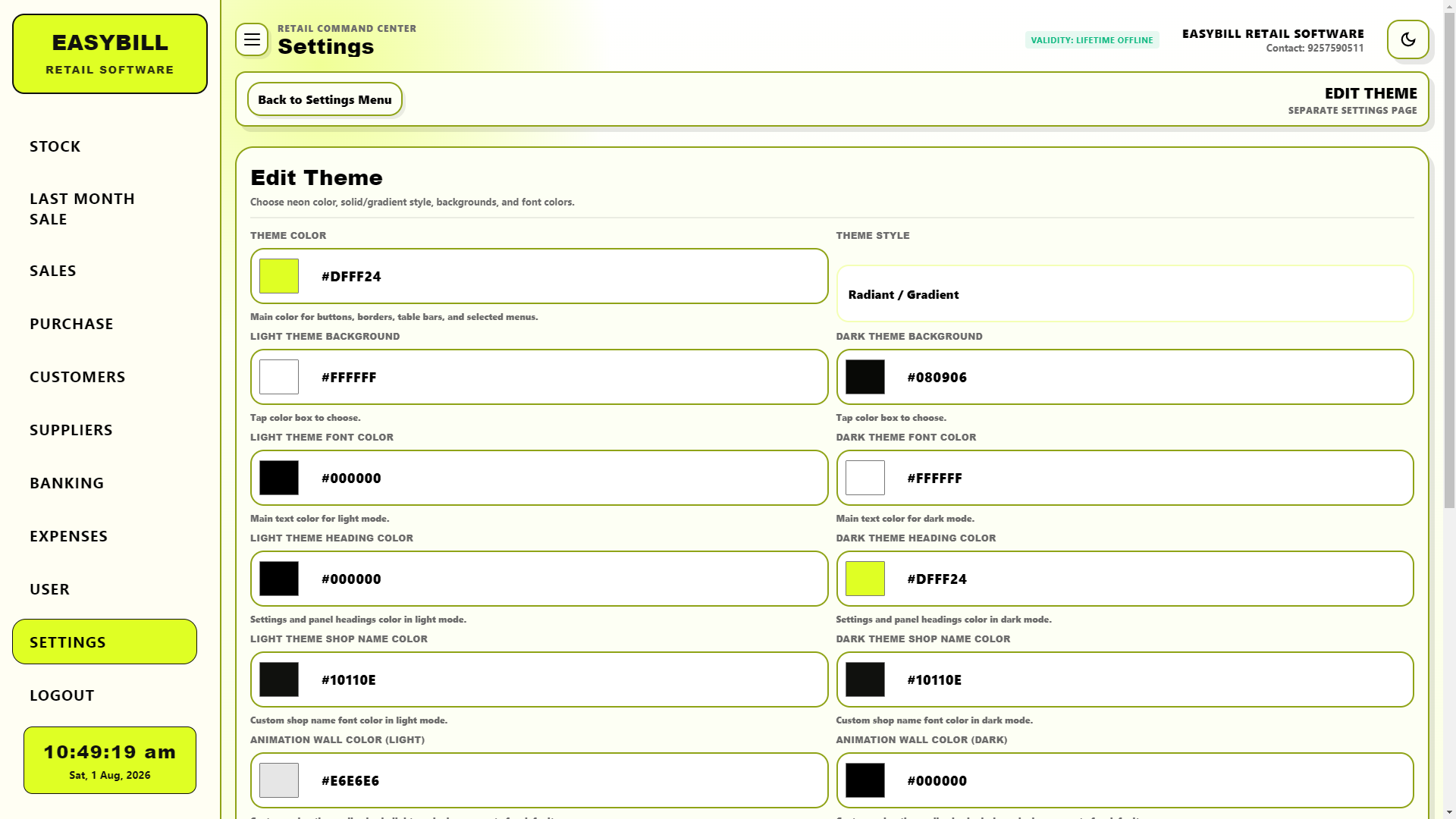The image size is (1456, 819).
Task: Open Dark Theme Font Color swatch
Action: click(x=865, y=478)
